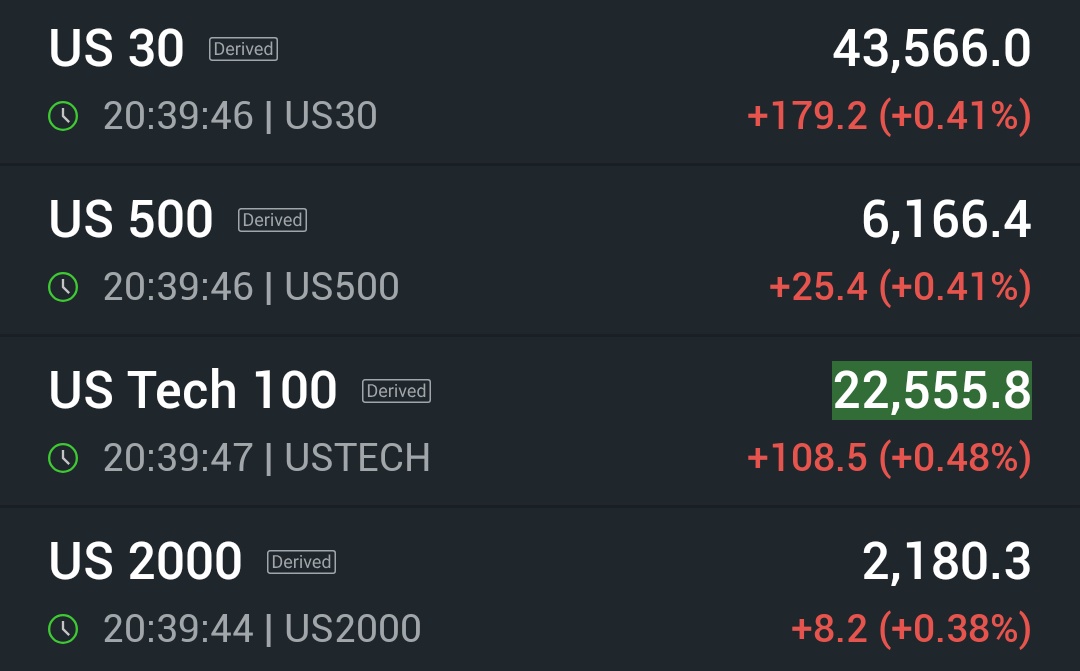1080x671 pixels.
Task: Click the clock icon in US 2000 row
Action: click(63, 629)
